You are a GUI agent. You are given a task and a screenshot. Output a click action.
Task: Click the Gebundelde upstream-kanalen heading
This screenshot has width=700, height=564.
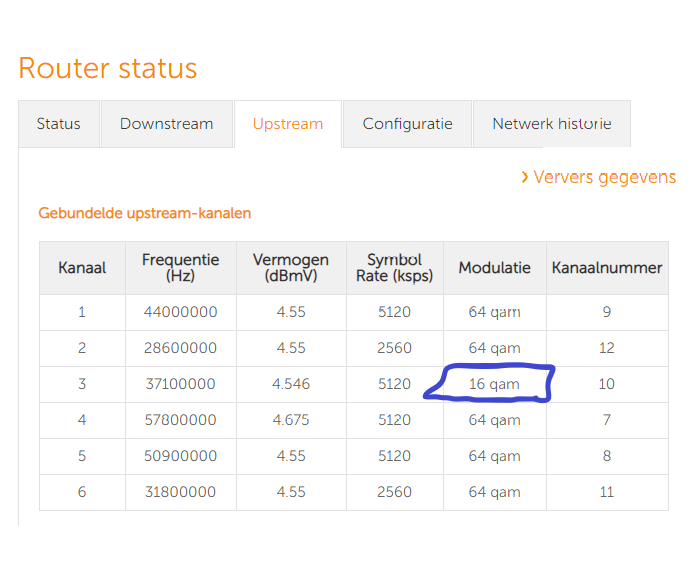point(145,213)
